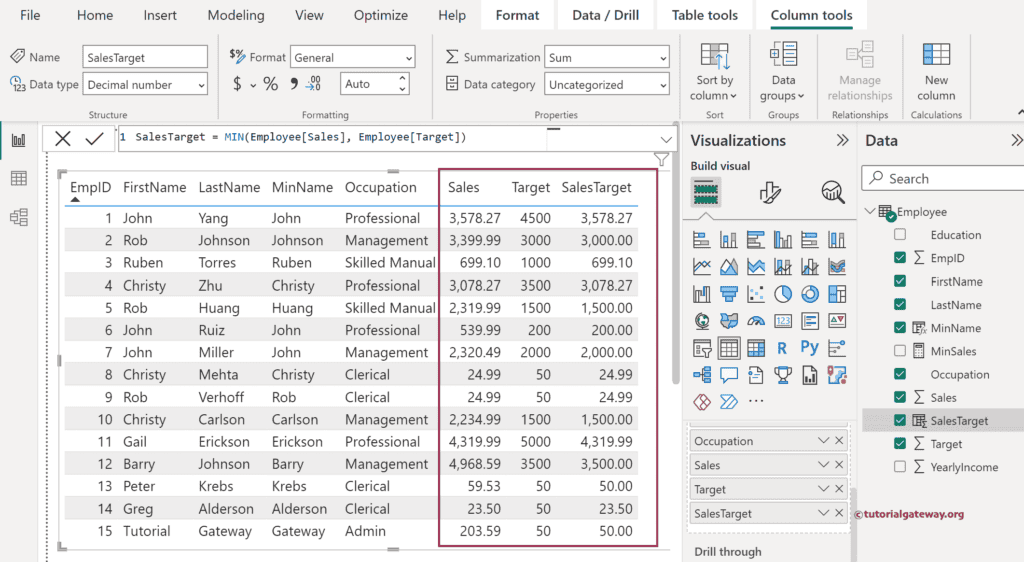Choose the Ribbon chart visual
The image size is (1024, 562).
[x=837, y=266]
